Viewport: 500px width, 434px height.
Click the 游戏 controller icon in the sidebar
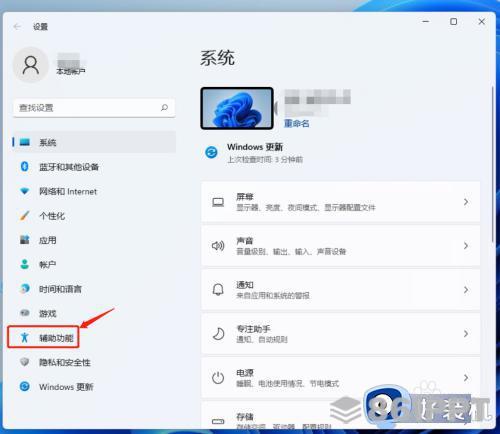tap(24, 313)
